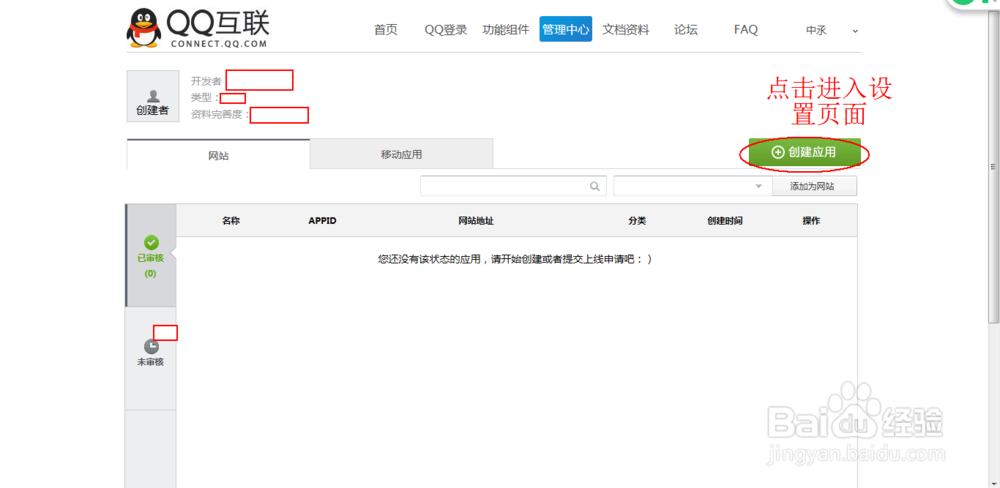
Task: Click the 中承 username
Action: pyautogui.click(x=816, y=30)
